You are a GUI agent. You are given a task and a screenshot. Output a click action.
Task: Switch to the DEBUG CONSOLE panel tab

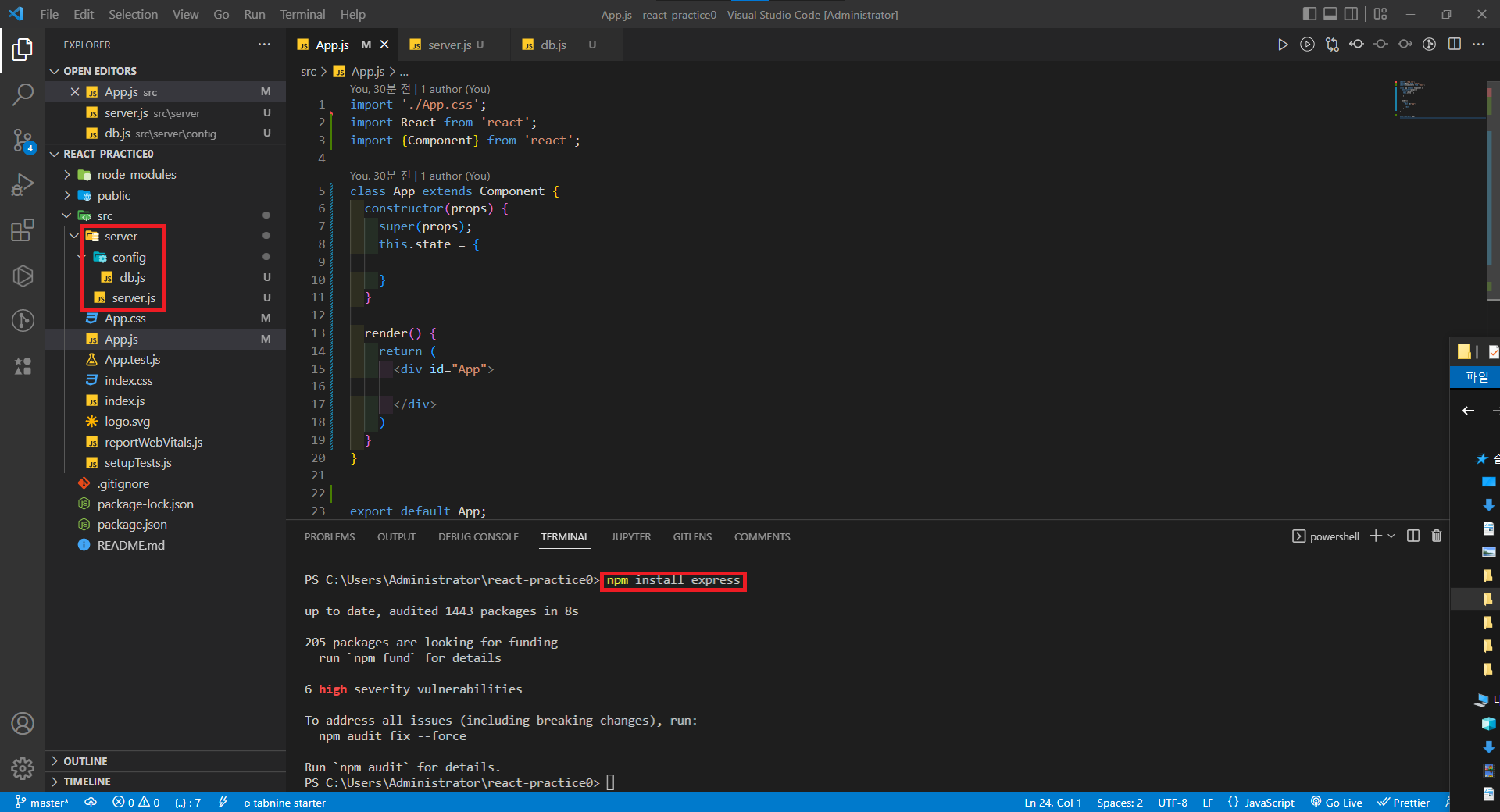(478, 536)
